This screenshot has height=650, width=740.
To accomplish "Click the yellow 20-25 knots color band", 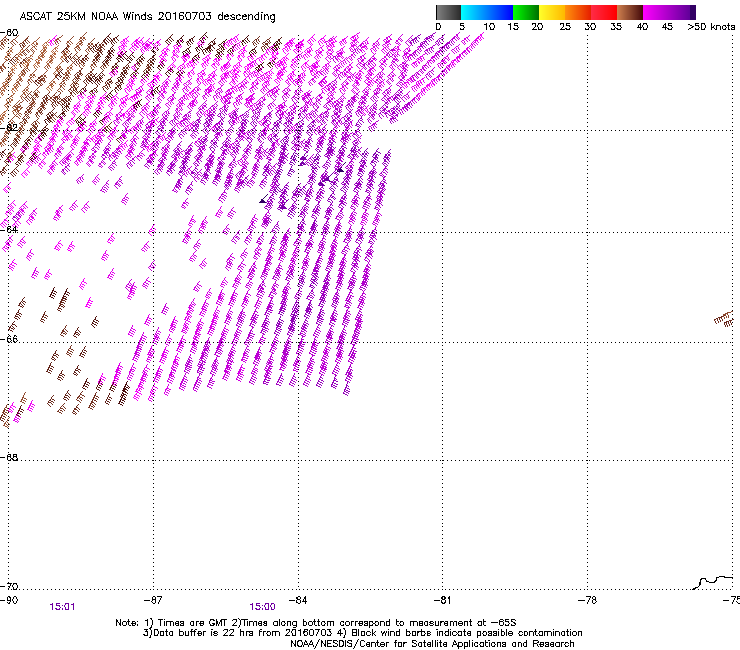I will (552, 12).
